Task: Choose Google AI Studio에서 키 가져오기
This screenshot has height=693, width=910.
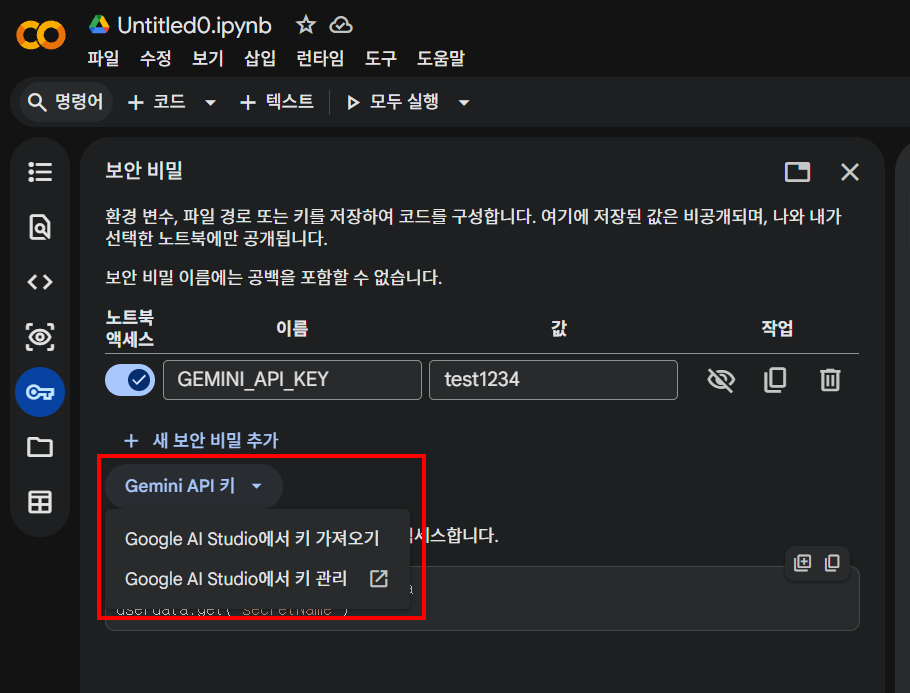Action: coord(258,539)
